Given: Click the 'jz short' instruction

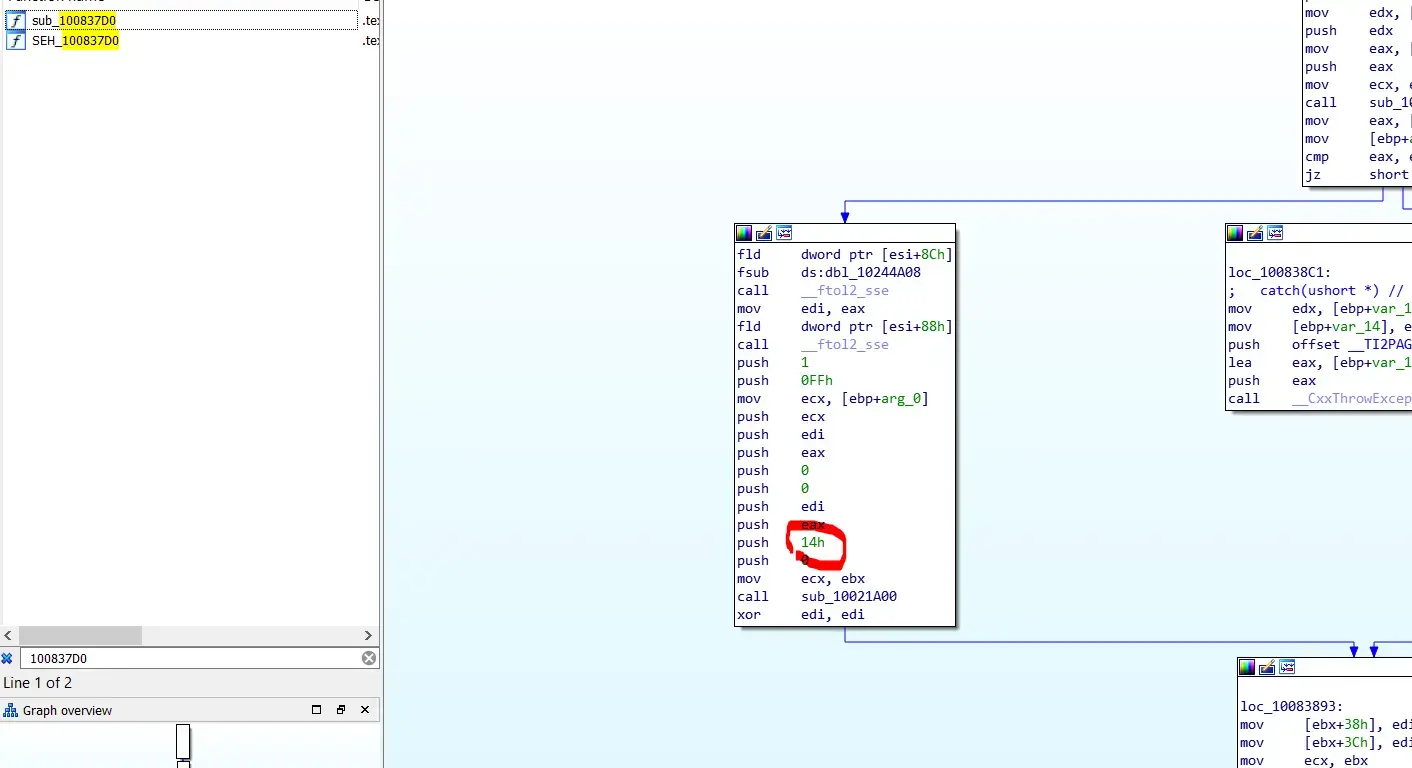Looking at the screenshot, I should [x=1357, y=175].
